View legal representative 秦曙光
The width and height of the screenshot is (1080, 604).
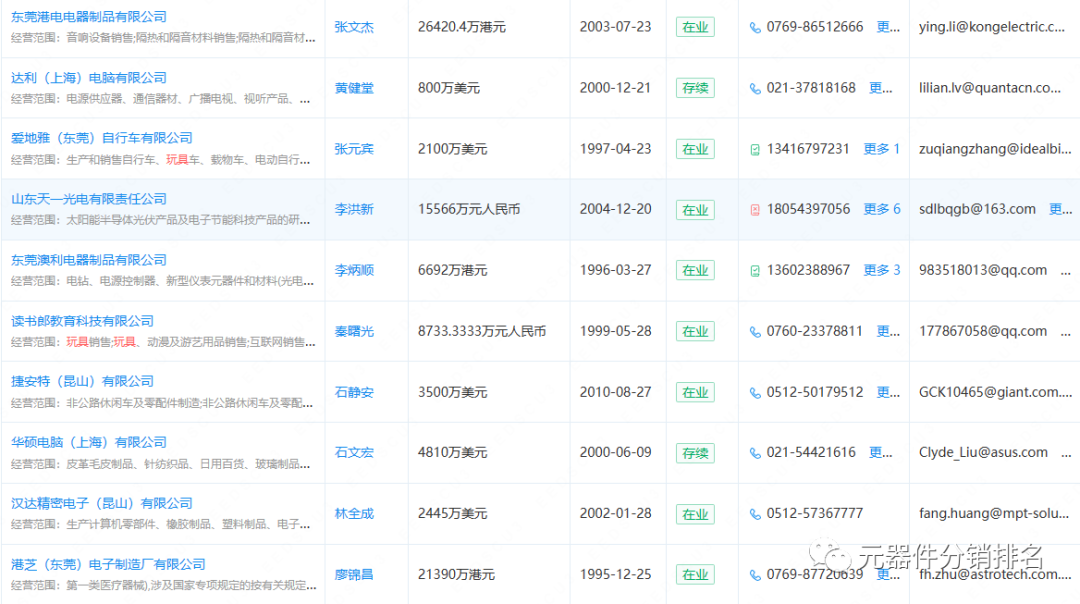pos(354,331)
